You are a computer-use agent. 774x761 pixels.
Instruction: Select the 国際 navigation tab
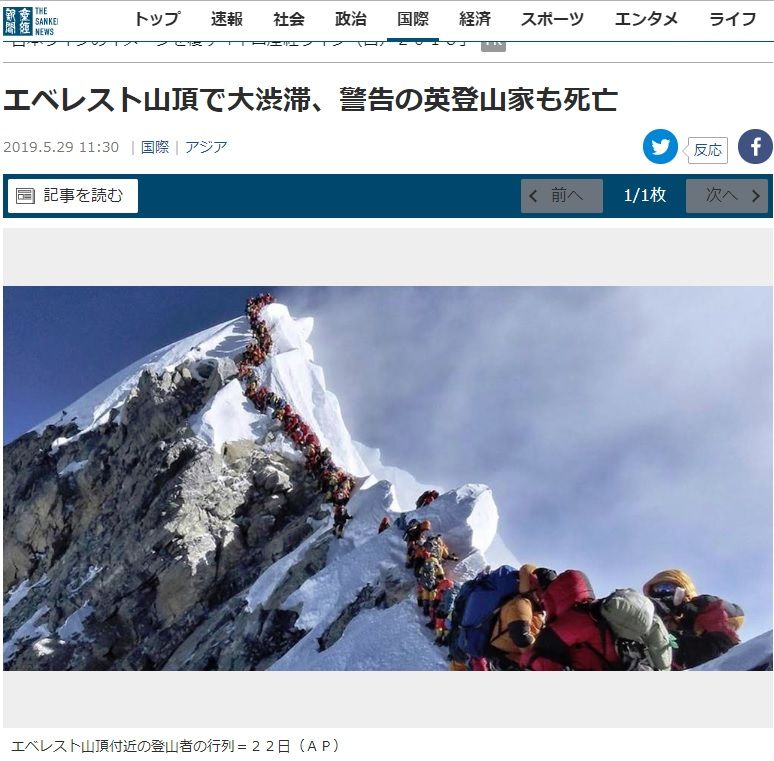(x=413, y=19)
